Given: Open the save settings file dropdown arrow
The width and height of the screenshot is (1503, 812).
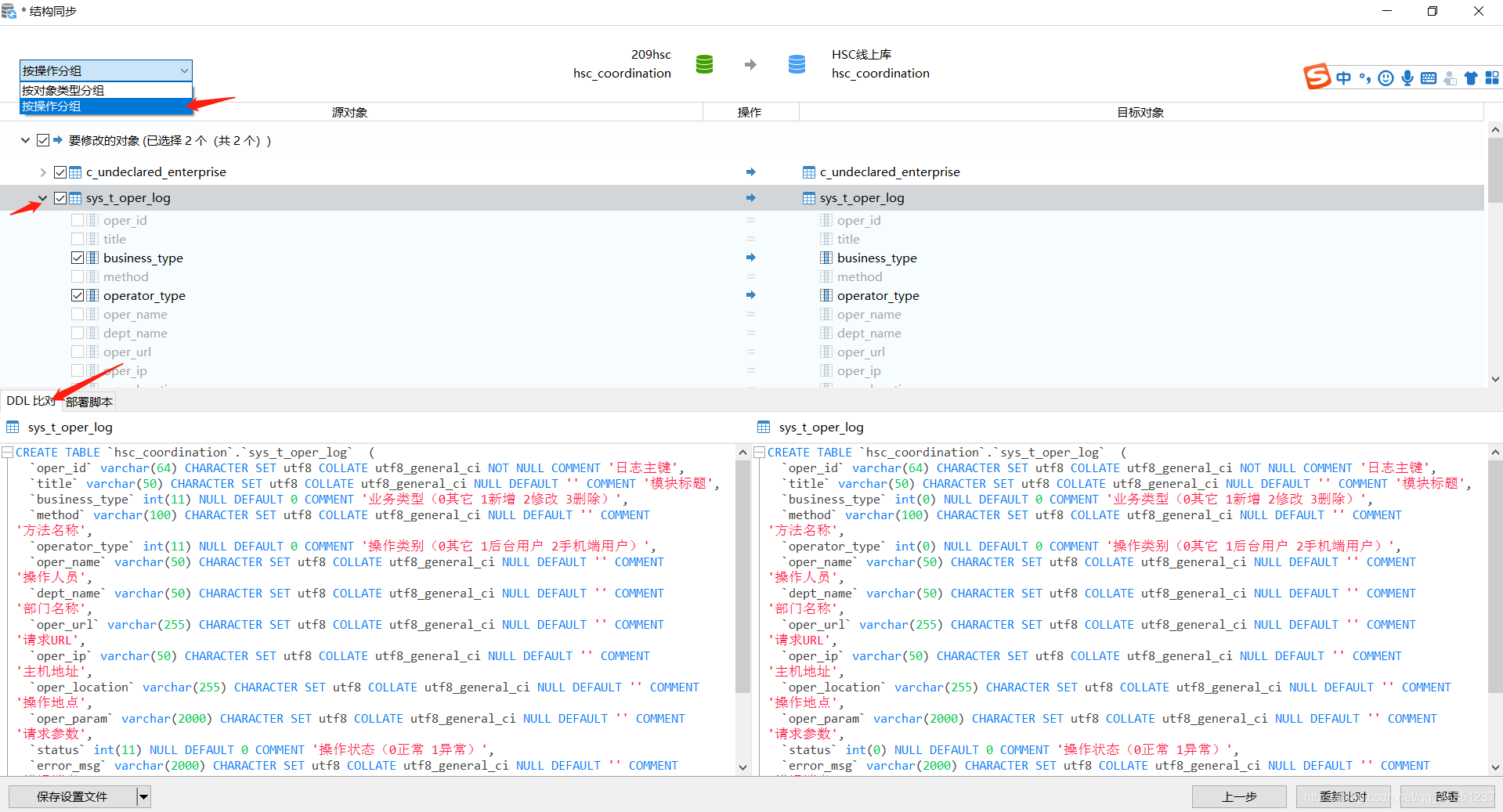Looking at the screenshot, I should 143,797.
